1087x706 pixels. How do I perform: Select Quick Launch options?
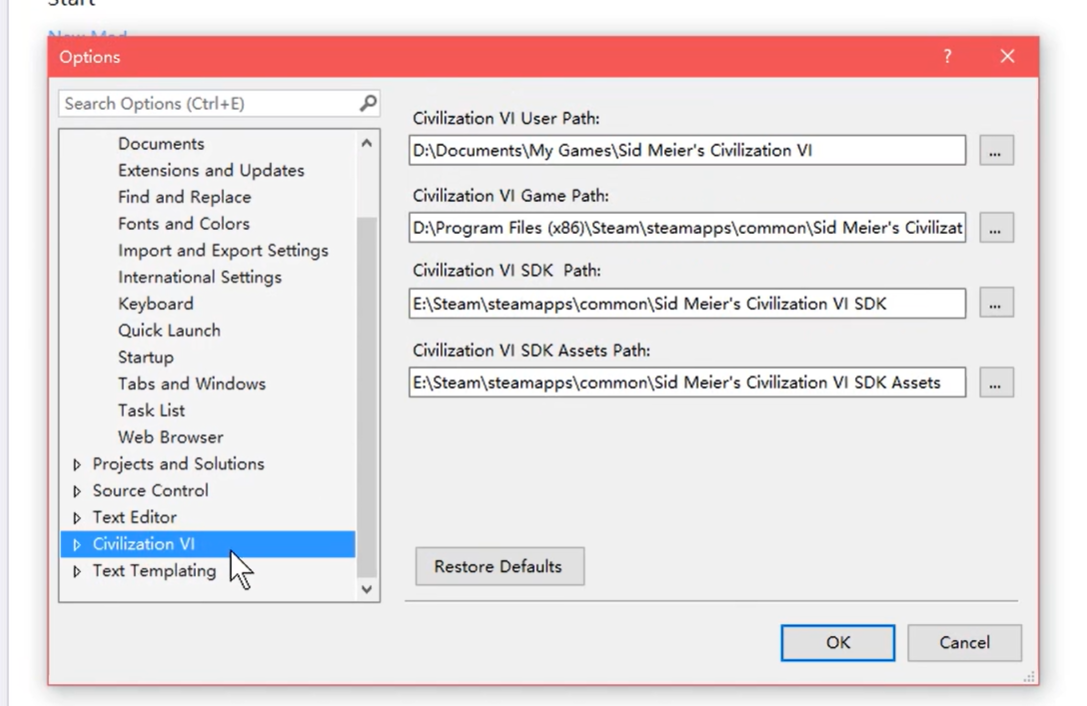(169, 331)
